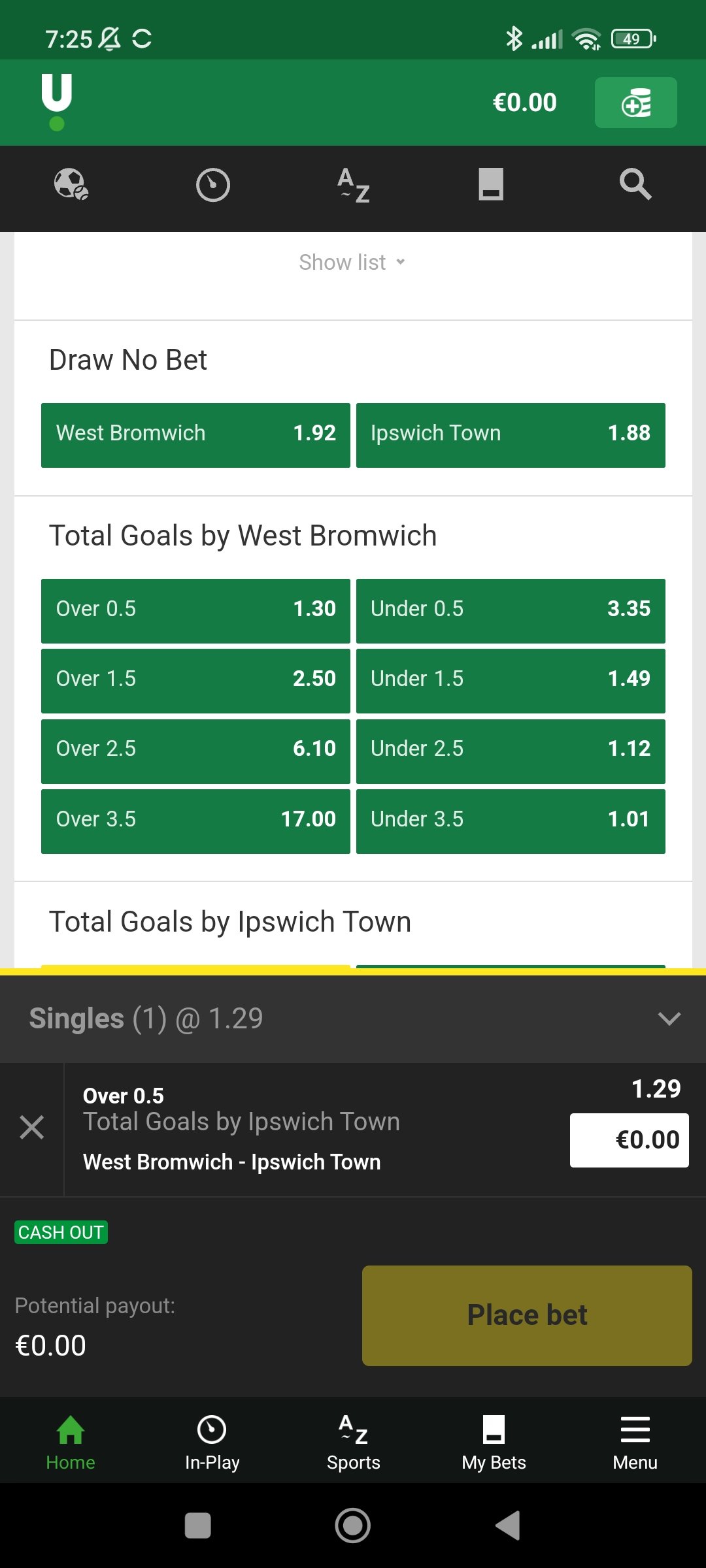Select Ipswich Town Draw No Bet at 1.88
706x1568 pixels.
tap(511, 435)
